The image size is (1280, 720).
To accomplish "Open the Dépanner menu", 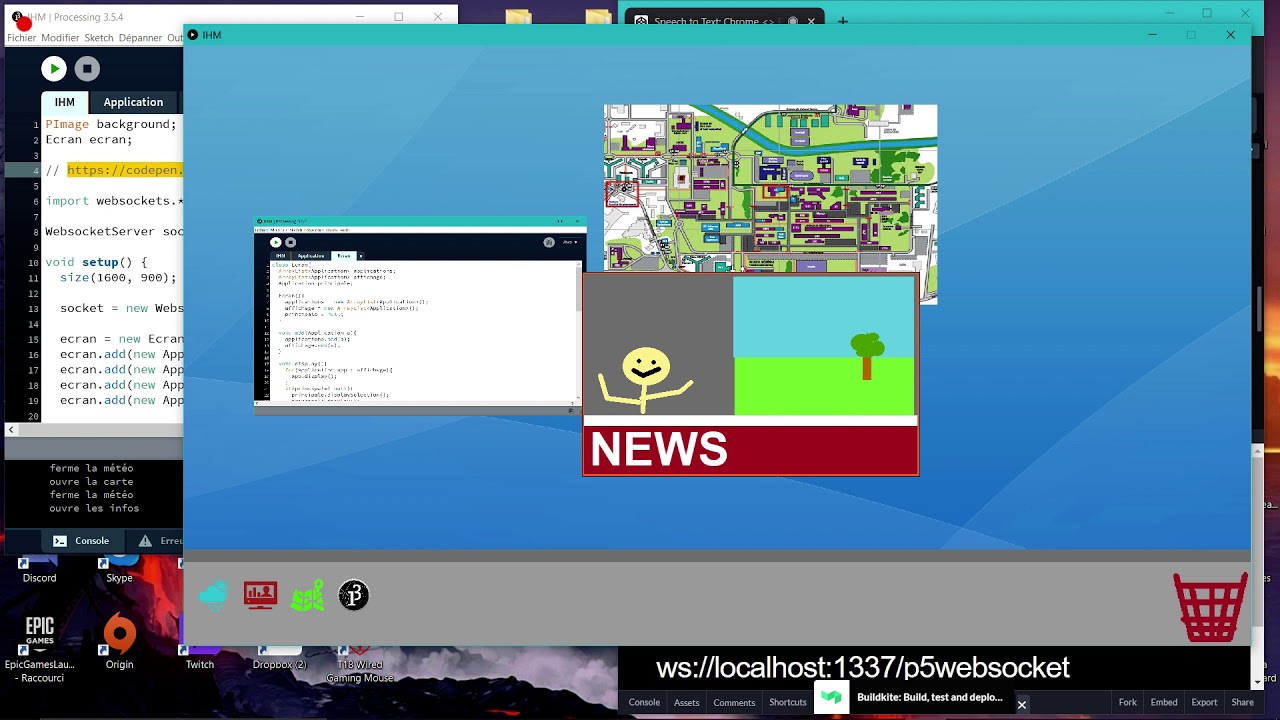I will (140, 38).
